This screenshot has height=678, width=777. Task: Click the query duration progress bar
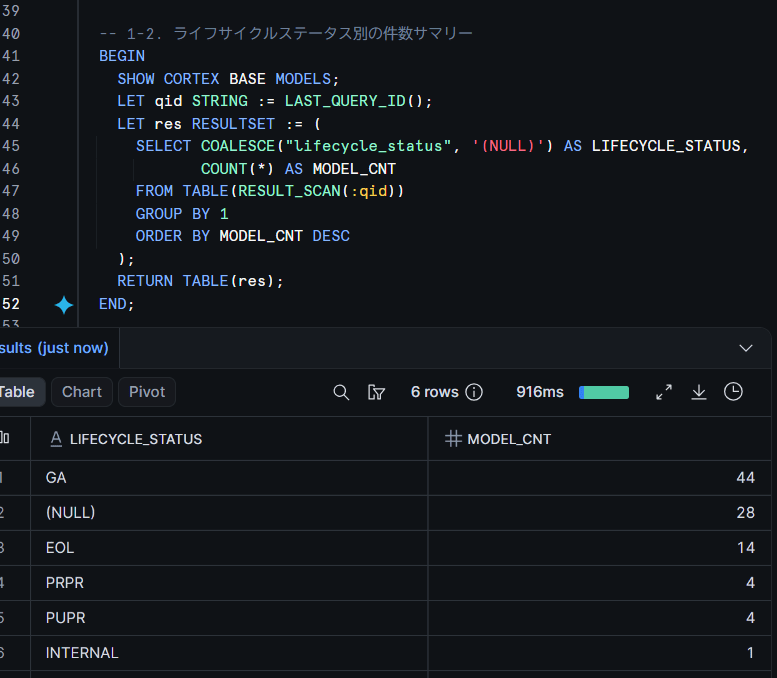click(x=604, y=393)
